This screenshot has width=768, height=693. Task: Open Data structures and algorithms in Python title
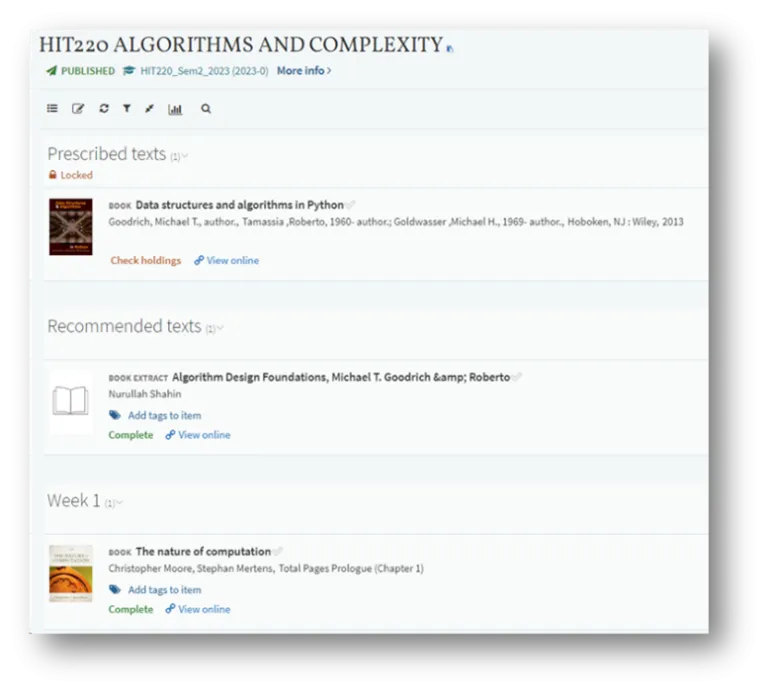(x=240, y=205)
